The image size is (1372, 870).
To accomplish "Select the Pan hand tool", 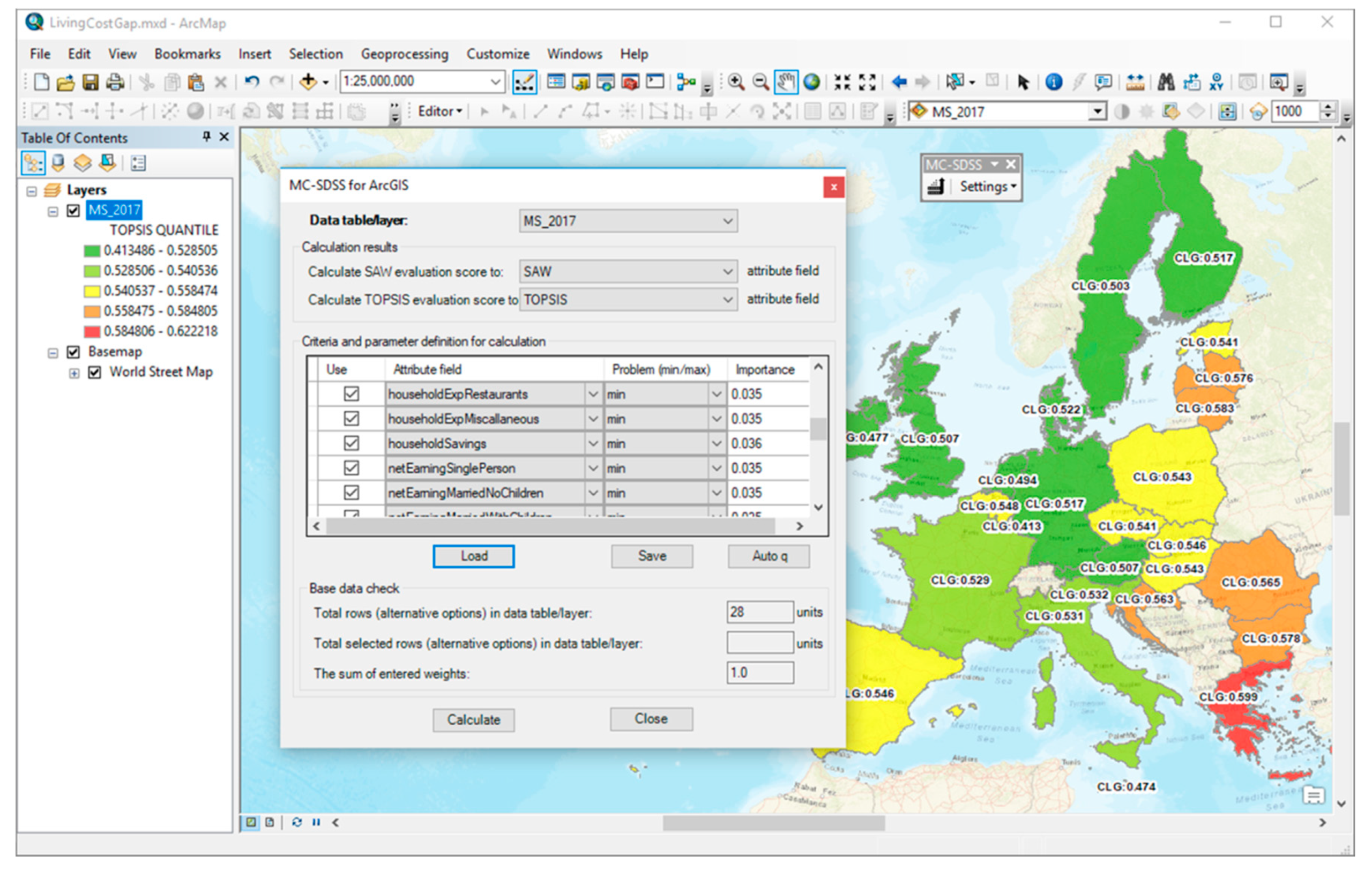I will coord(786,82).
